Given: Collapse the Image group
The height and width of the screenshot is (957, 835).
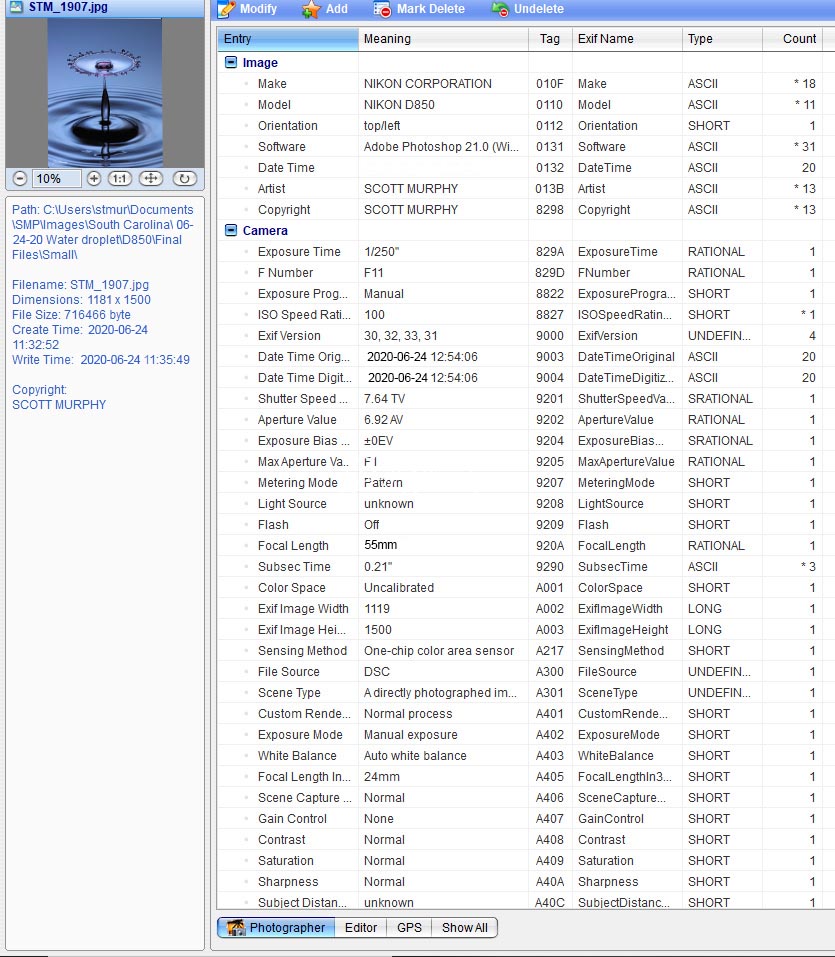Looking at the screenshot, I should (231, 63).
